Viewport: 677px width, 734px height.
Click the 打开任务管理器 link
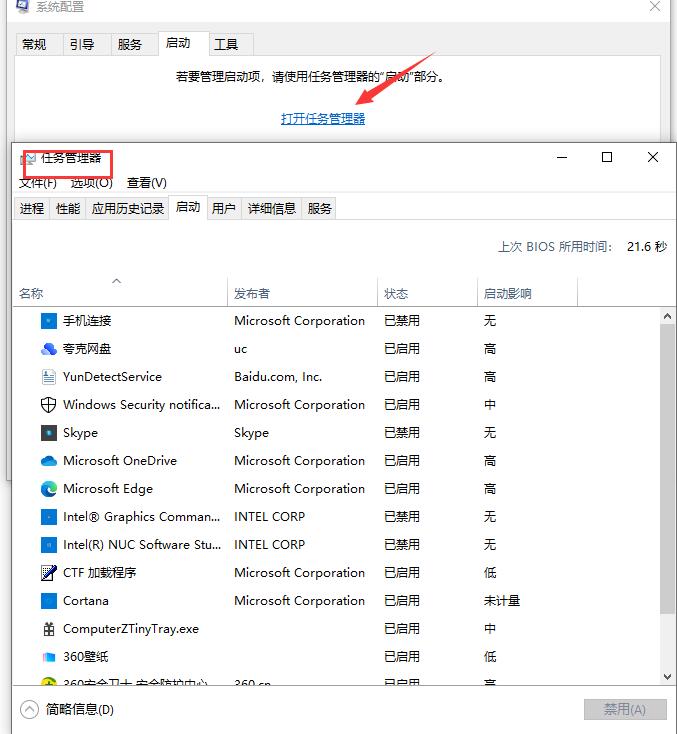point(323,119)
